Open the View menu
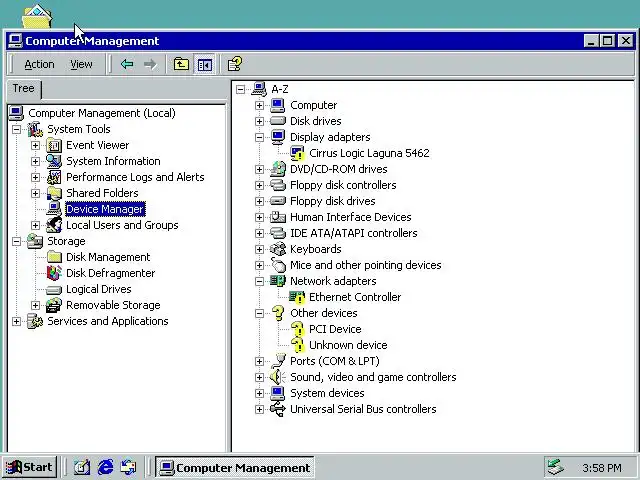The height and width of the screenshot is (480, 640). tap(81, 64)
